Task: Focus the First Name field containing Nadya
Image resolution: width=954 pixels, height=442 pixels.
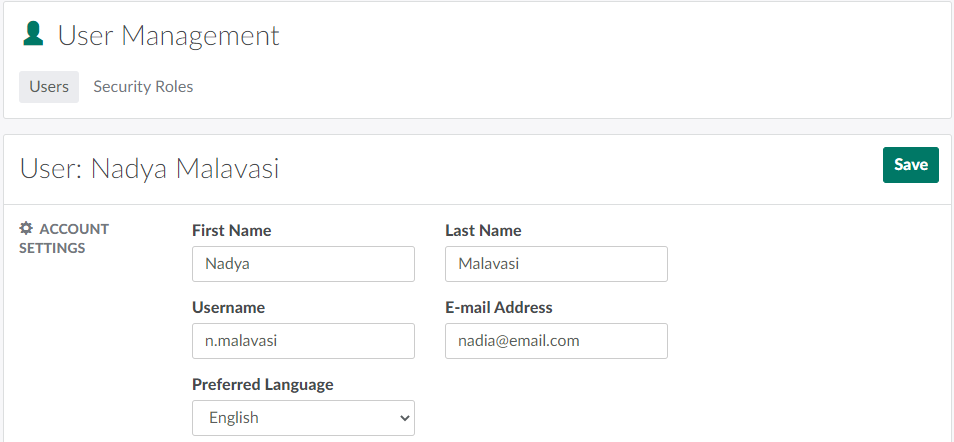Action: 303,264
